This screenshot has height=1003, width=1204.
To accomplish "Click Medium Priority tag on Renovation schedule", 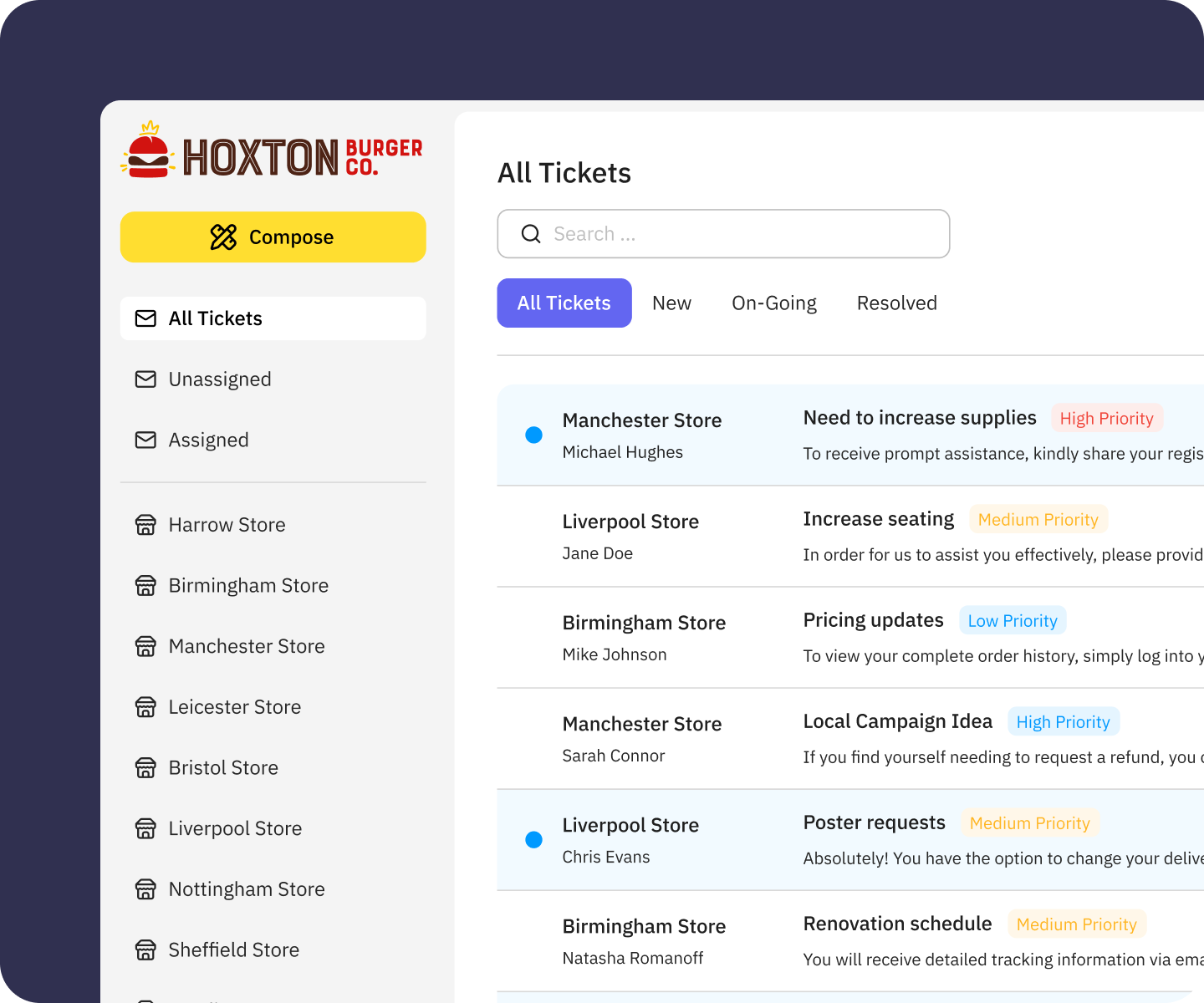I will (1077, 924).
